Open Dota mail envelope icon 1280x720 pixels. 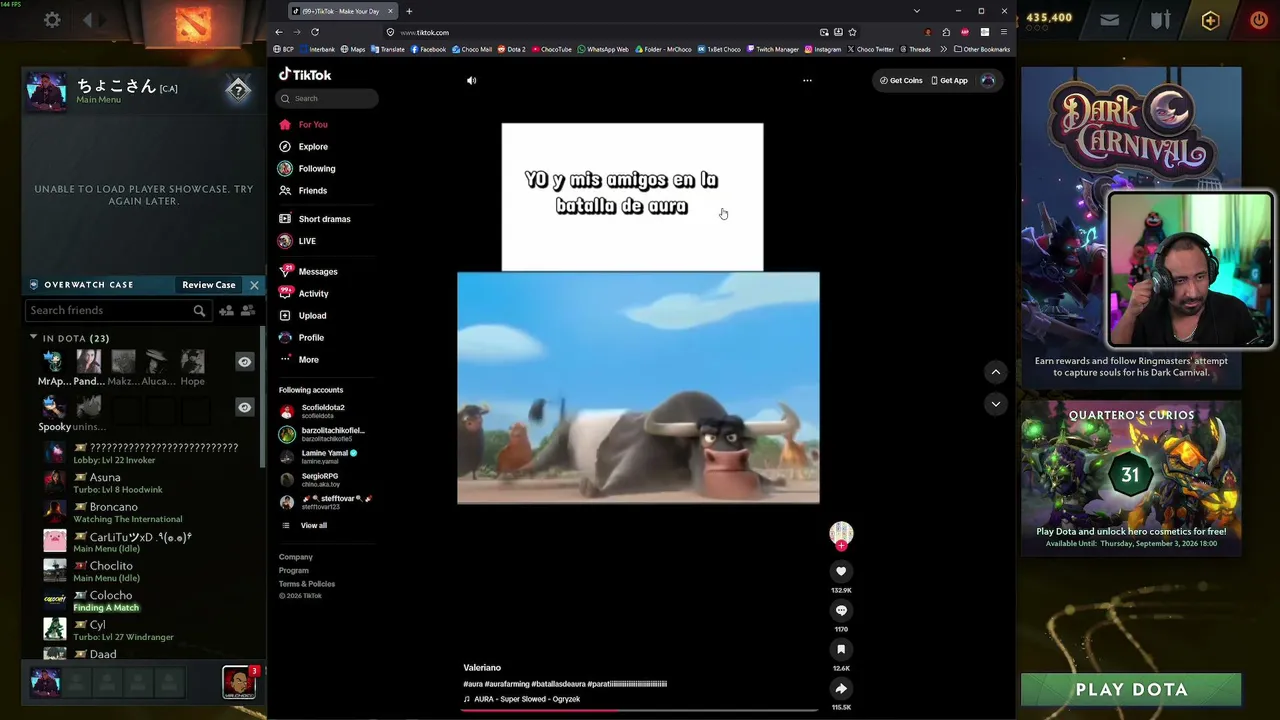1110,19
